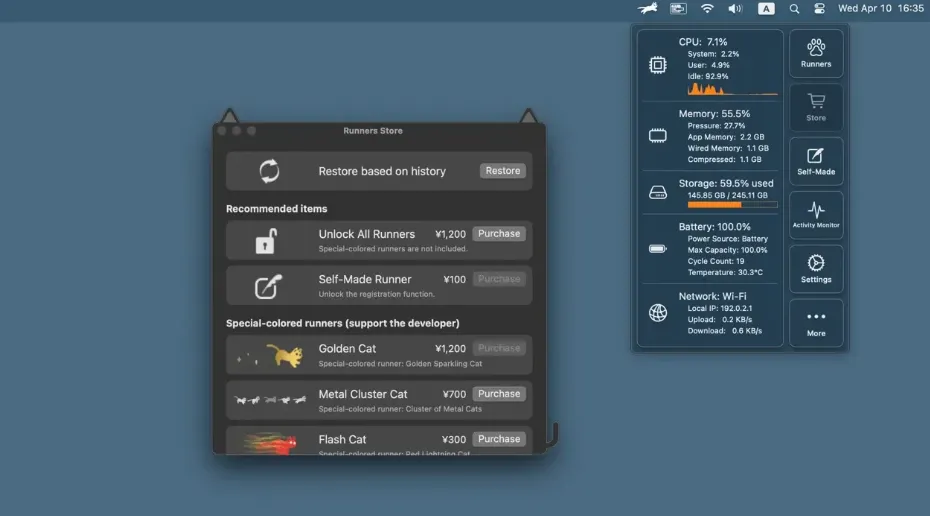Click the CPU usage history graph

[x=732, y=89]
